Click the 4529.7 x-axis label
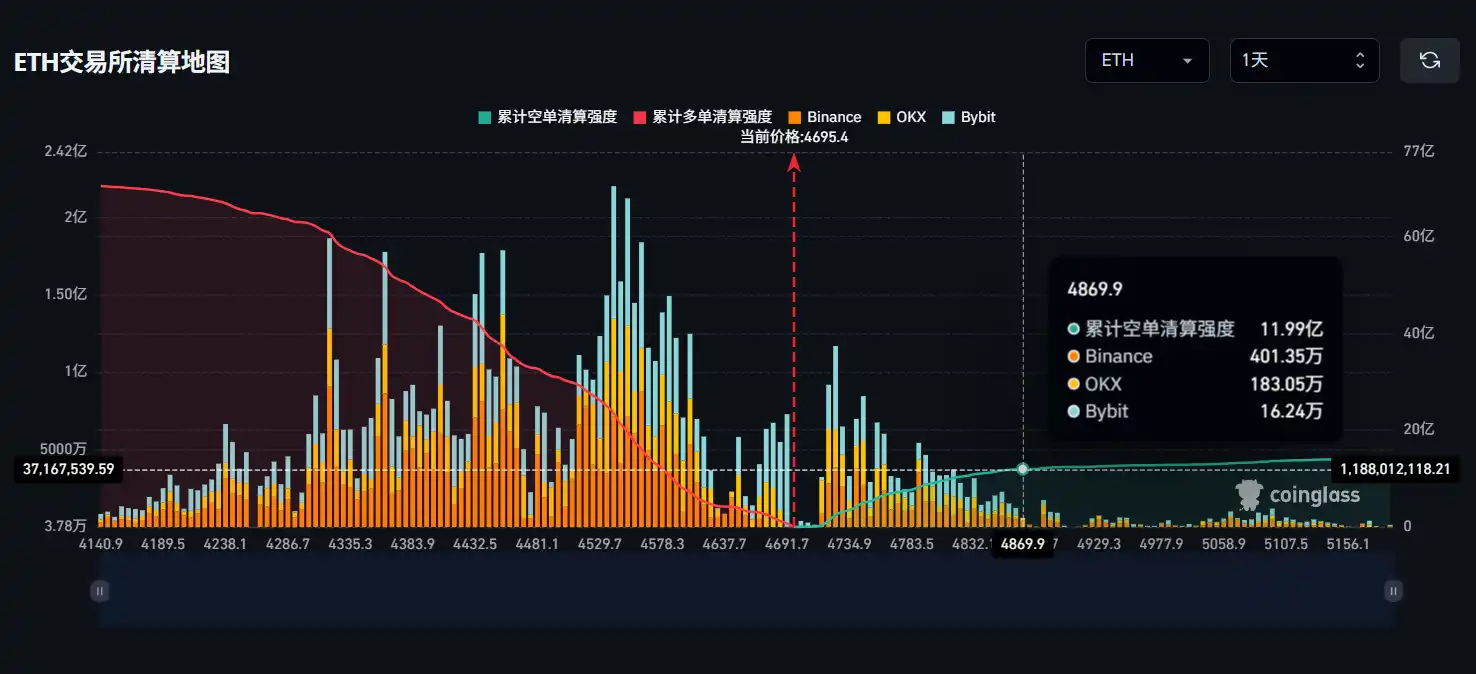The image size is (1476, 674). [600, 544]
